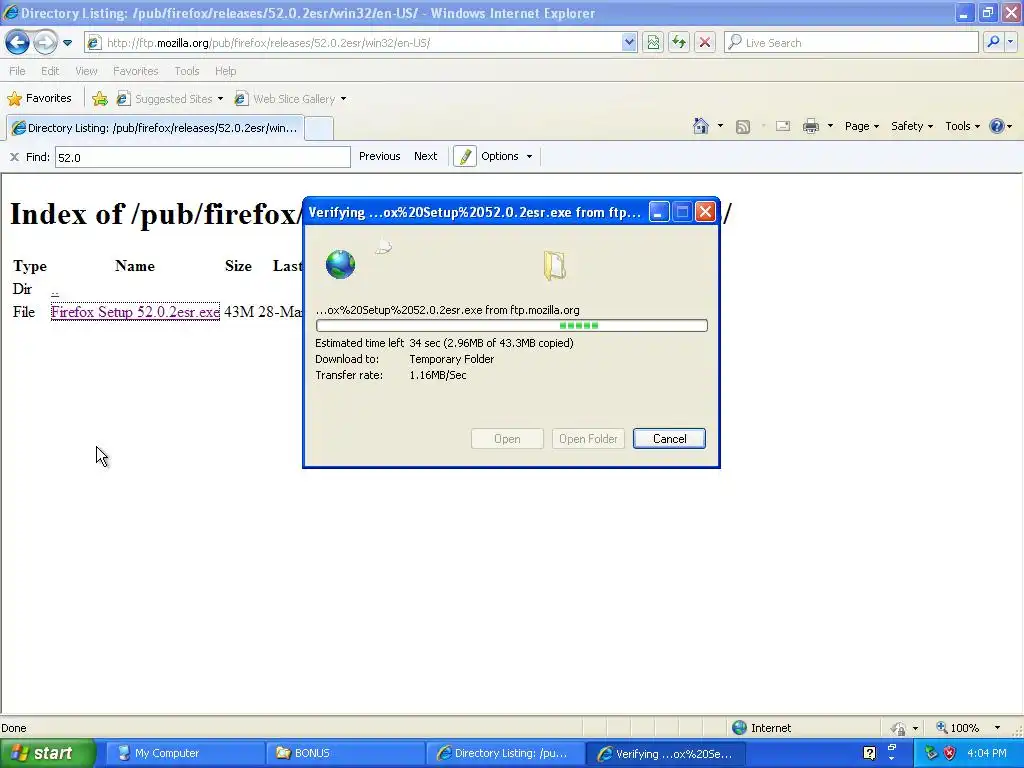The image size is (1024, 768).
Task: Click Firefox Setup 52.0.2esr.exe link
Action: pyautogui.click(x=135, y=312)
